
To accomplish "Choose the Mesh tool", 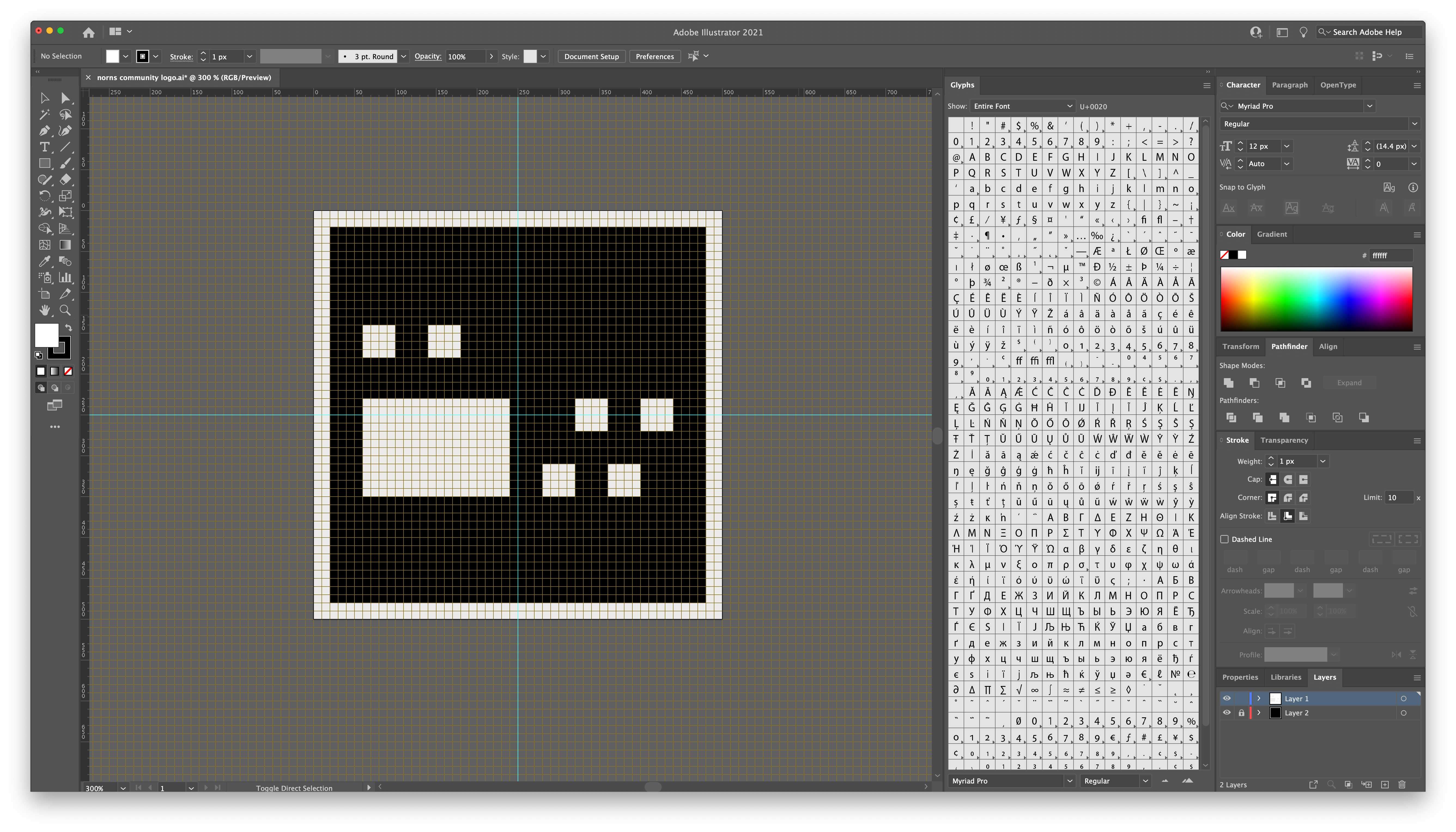I will [45, 245].
